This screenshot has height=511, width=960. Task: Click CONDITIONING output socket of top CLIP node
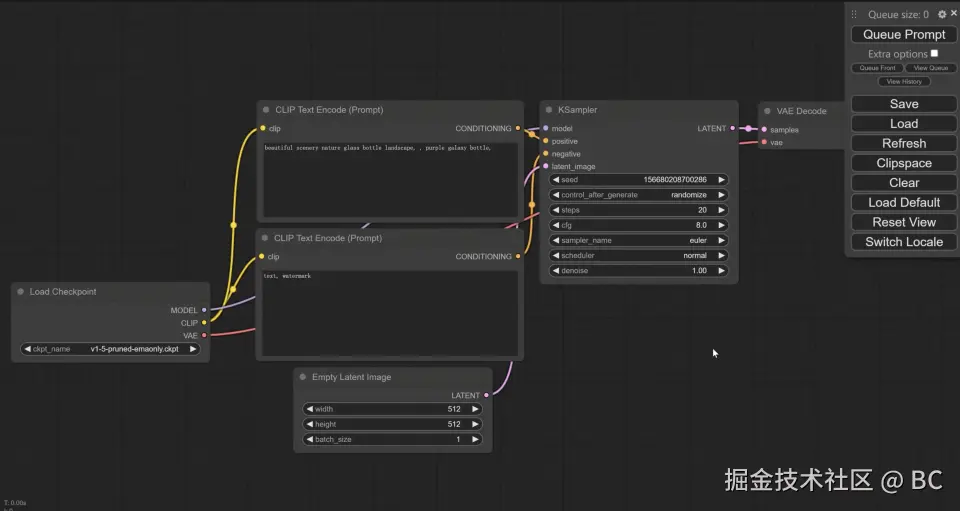pos(517,129)
